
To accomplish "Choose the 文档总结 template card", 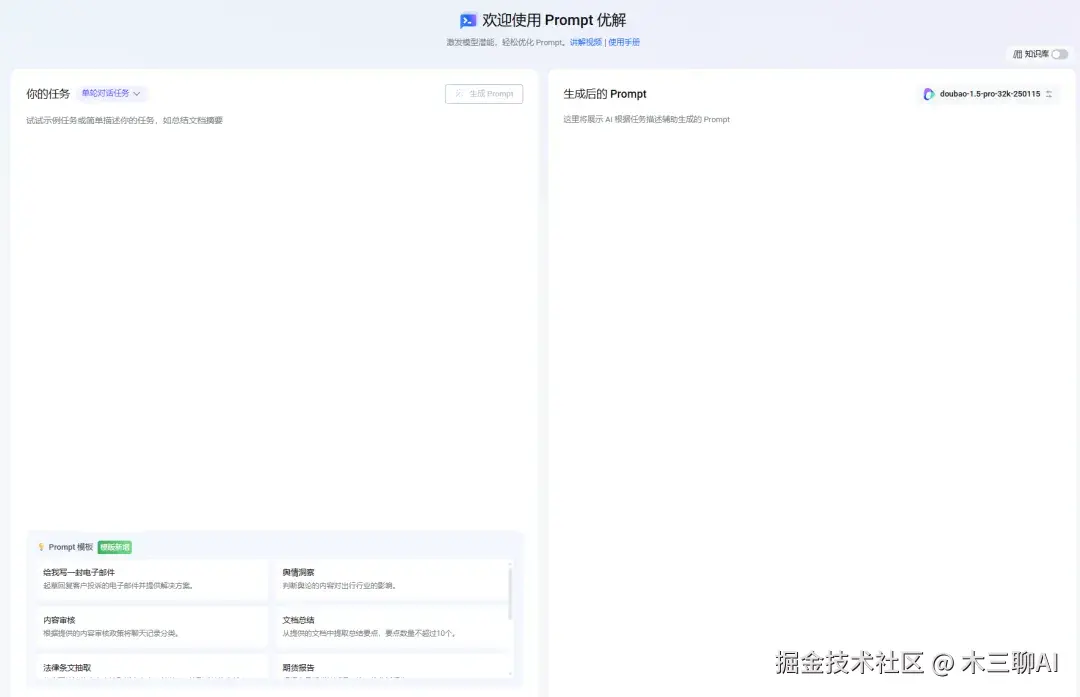I will point(391,627).
